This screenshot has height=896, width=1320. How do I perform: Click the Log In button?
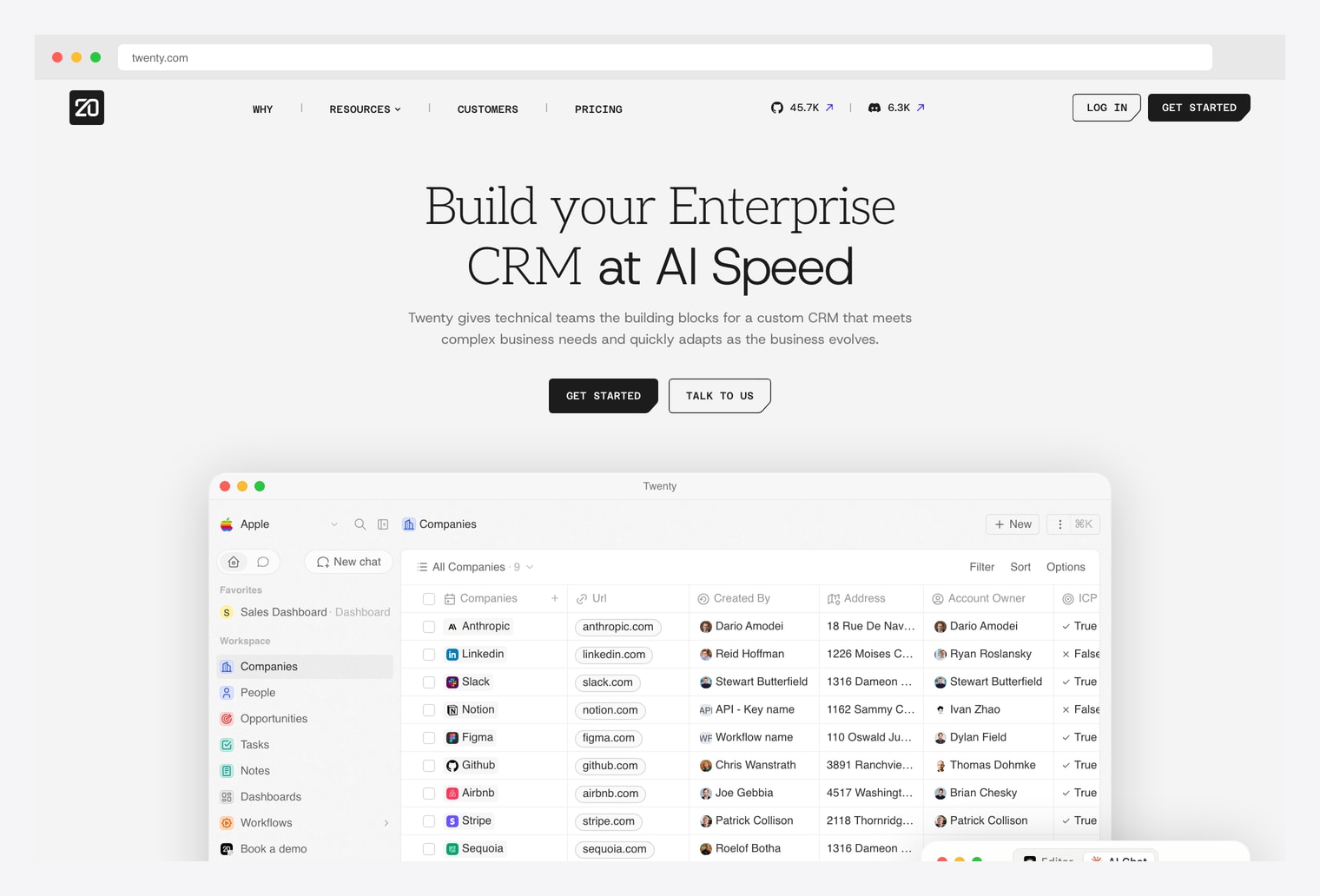(x=1106, y=108)
